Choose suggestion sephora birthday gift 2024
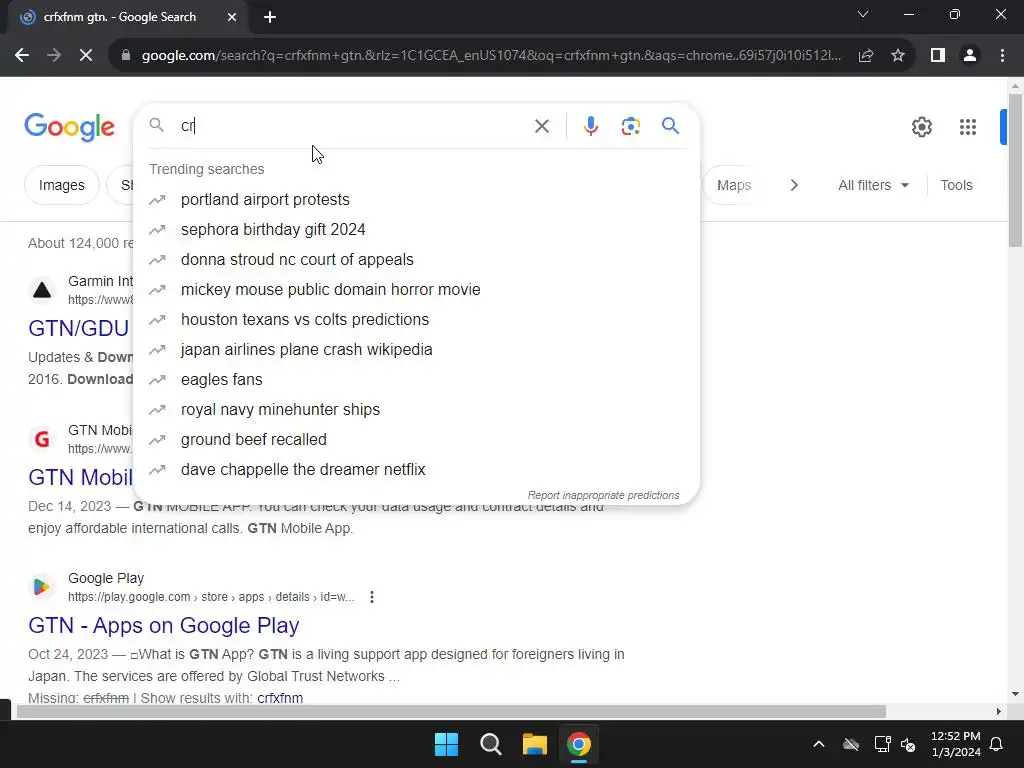The height and width of the screenshot is (768, 1024). (x=416, y=230)
